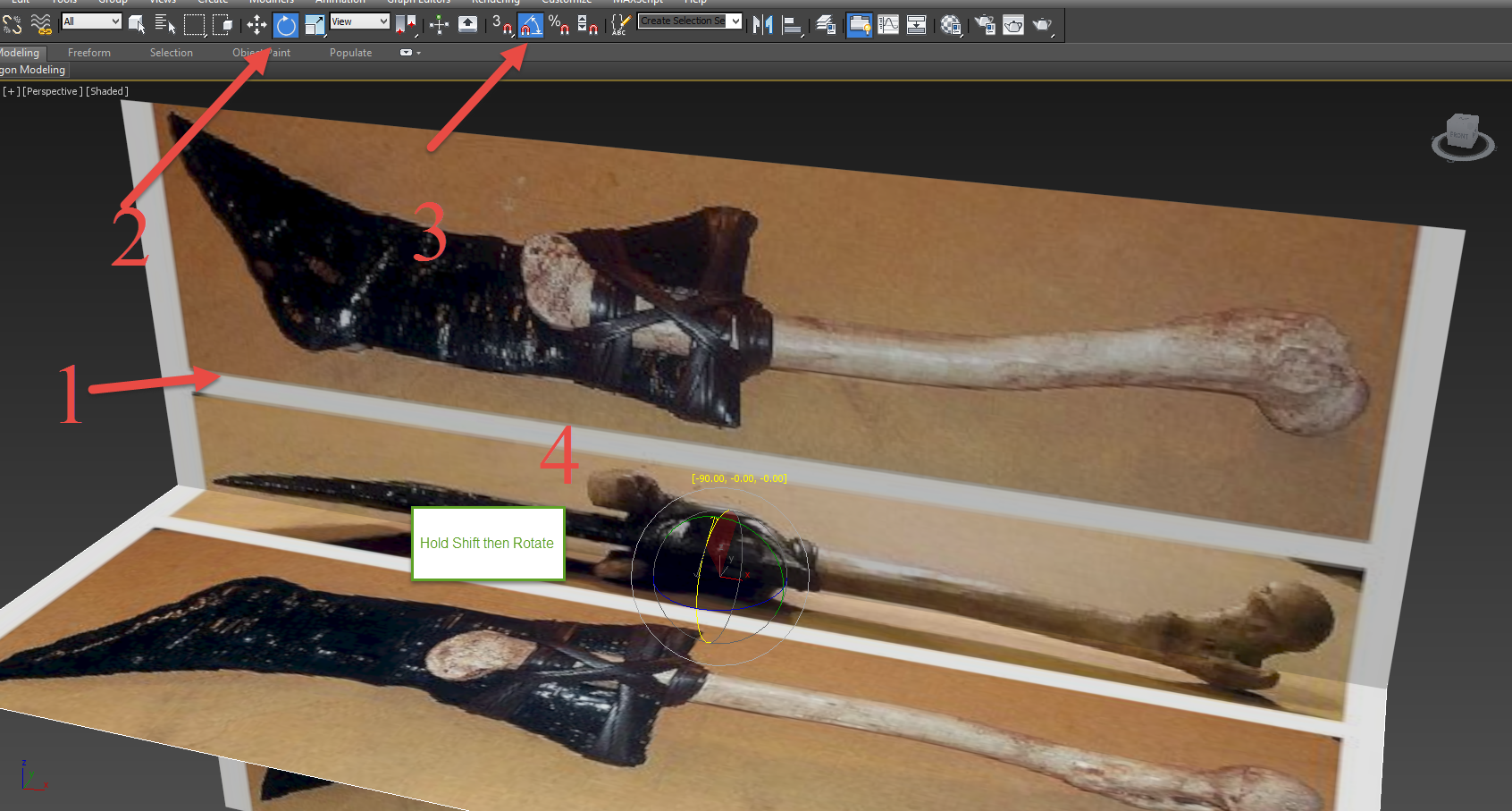Image resolution: width=1512 pixels, height=811 pixels.
Task: Activate the Select and Rotate tool
Action: 286,24
